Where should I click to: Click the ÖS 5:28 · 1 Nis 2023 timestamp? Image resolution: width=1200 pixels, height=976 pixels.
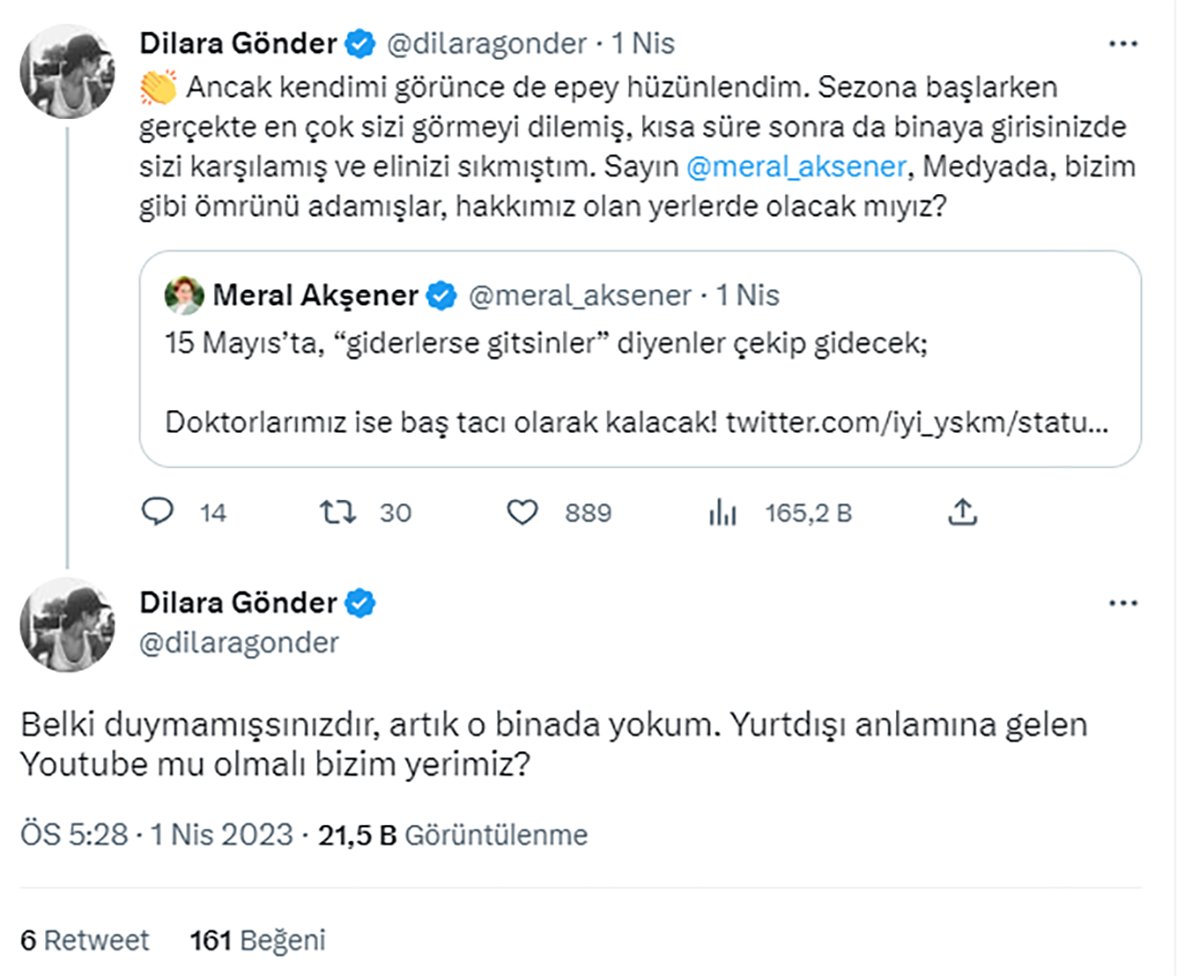pyautogui.click(x=157, y=835)
